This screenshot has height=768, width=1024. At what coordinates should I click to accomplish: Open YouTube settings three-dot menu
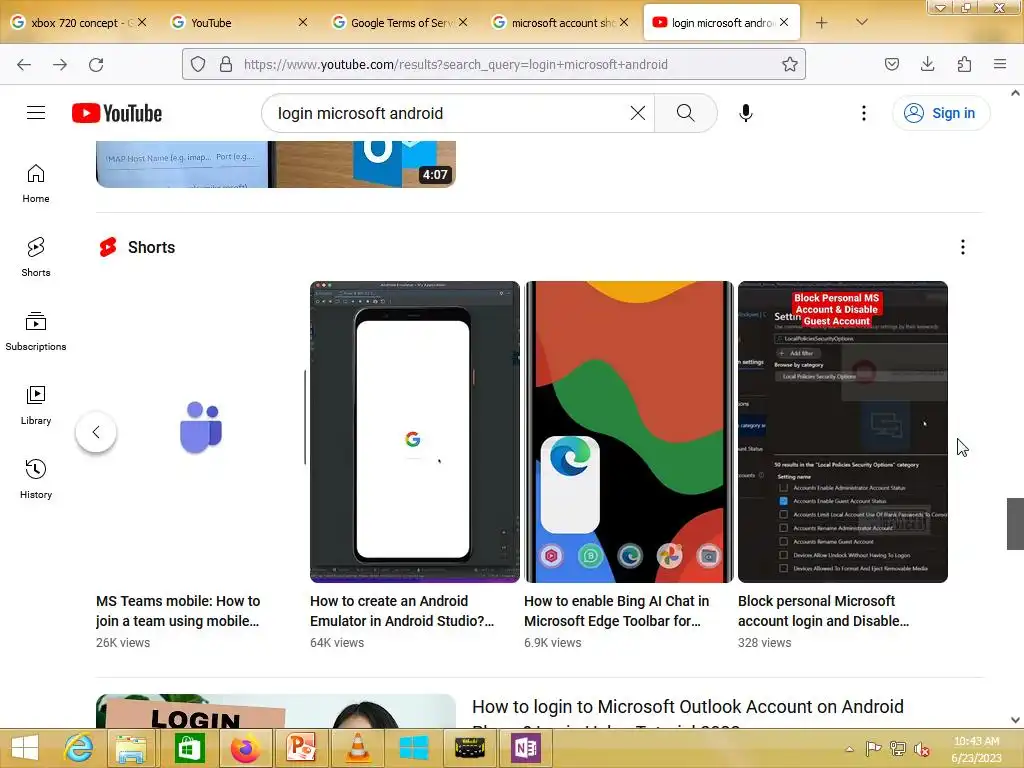pyautogui.click(x=864, y=113)
